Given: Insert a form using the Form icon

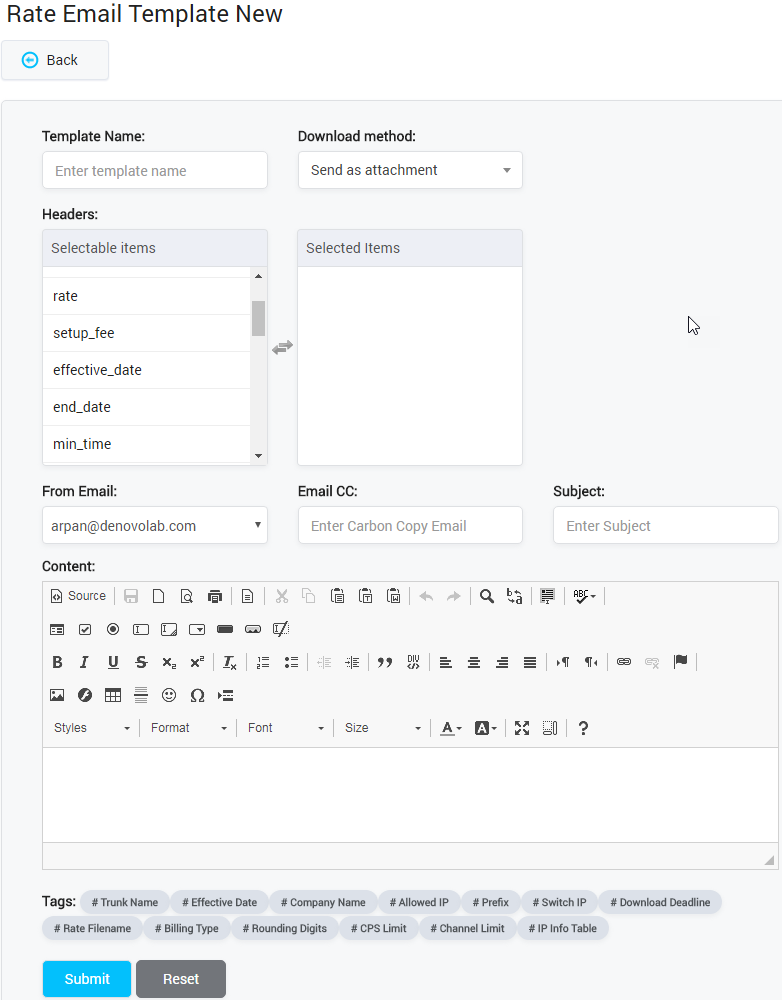Looking at the screenshot, I should (x=57, y=629).
